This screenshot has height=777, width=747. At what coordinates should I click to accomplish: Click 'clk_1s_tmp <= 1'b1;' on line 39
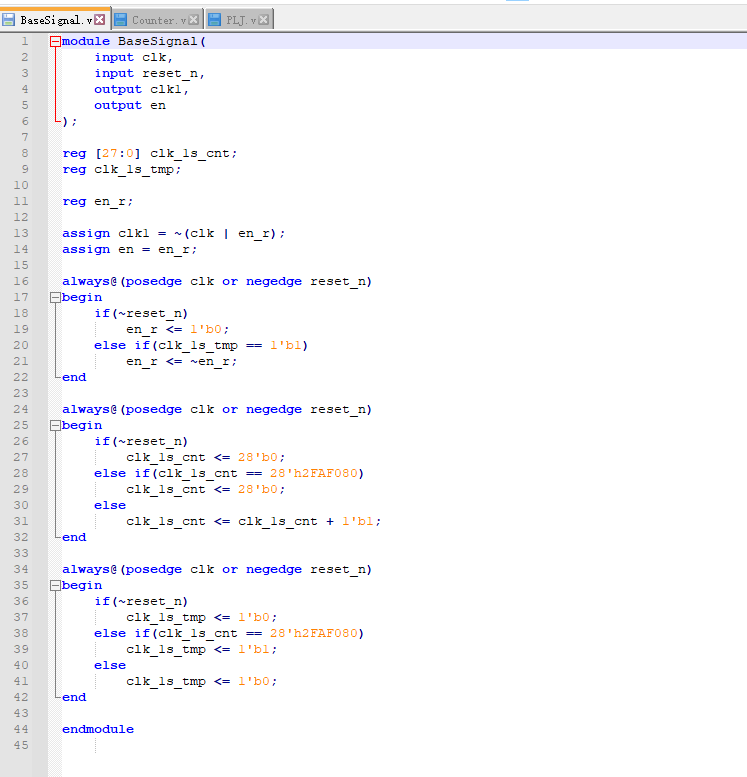pos(202,649)
